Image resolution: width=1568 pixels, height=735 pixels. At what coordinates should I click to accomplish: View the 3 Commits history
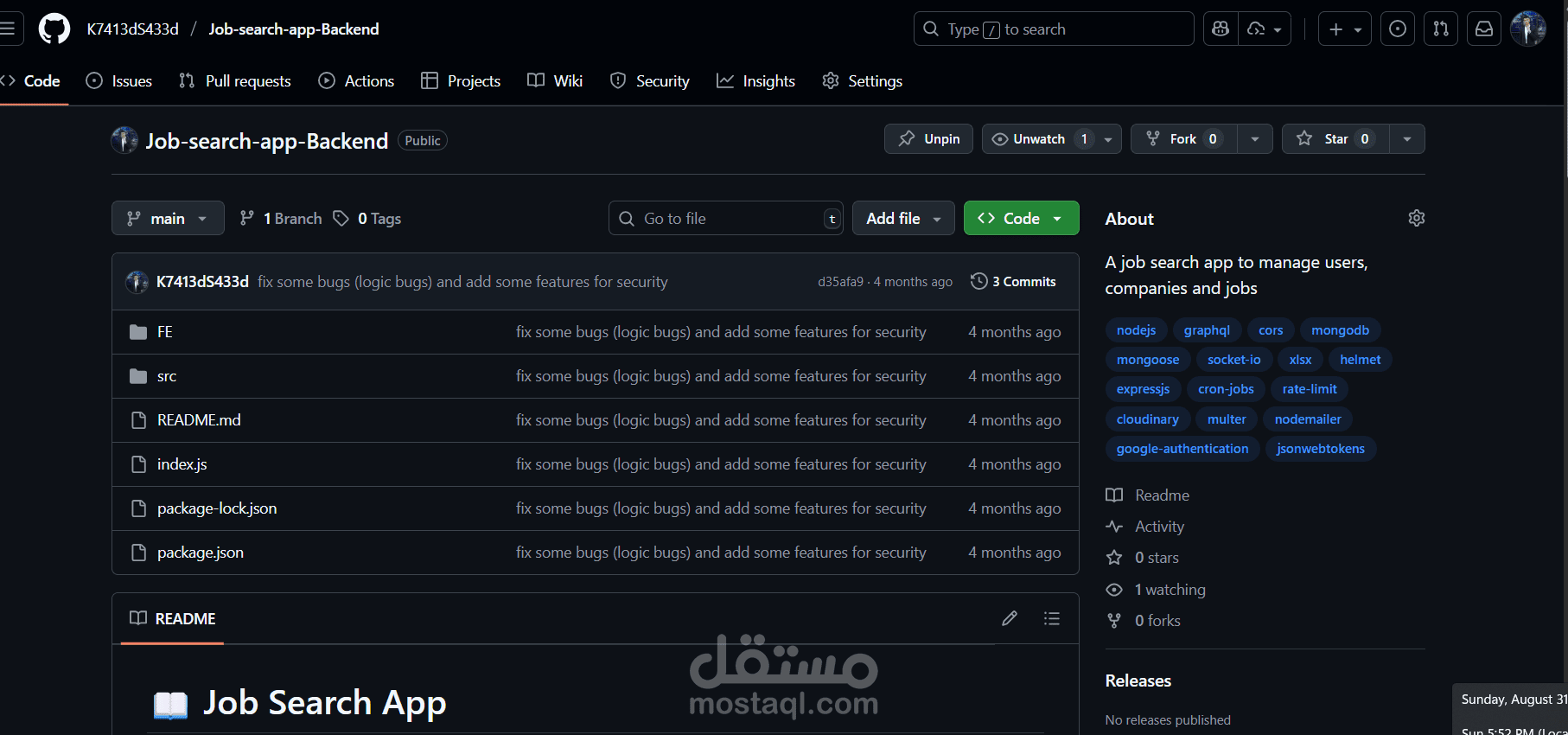pyautogui.click(x=1013, y=282)
